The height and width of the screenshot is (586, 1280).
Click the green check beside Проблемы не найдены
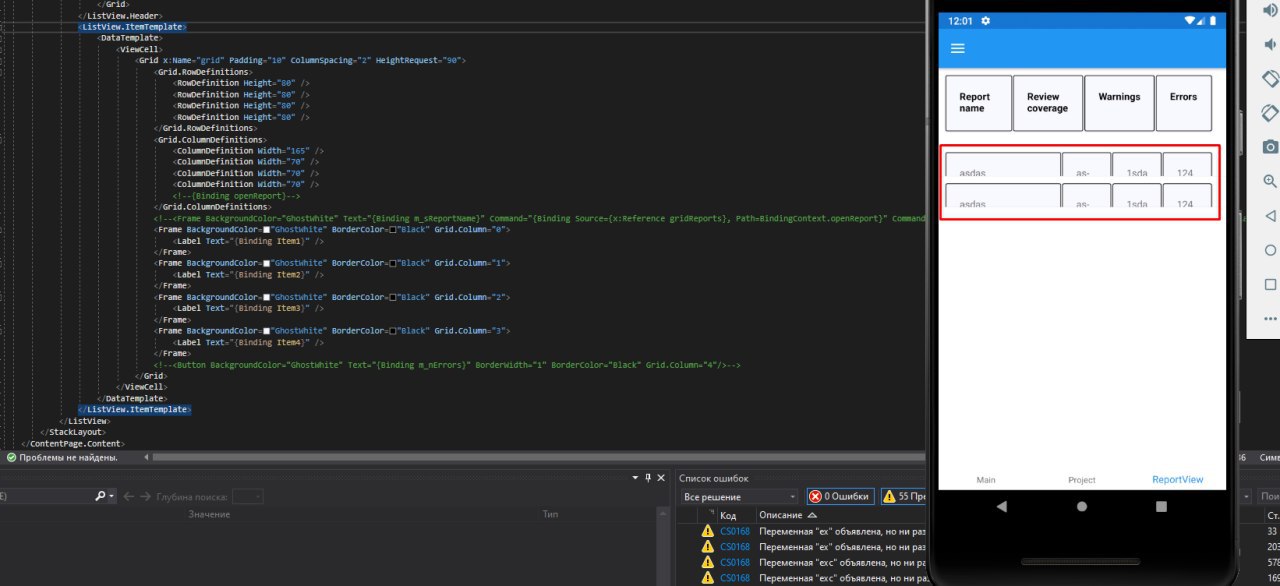11,457
